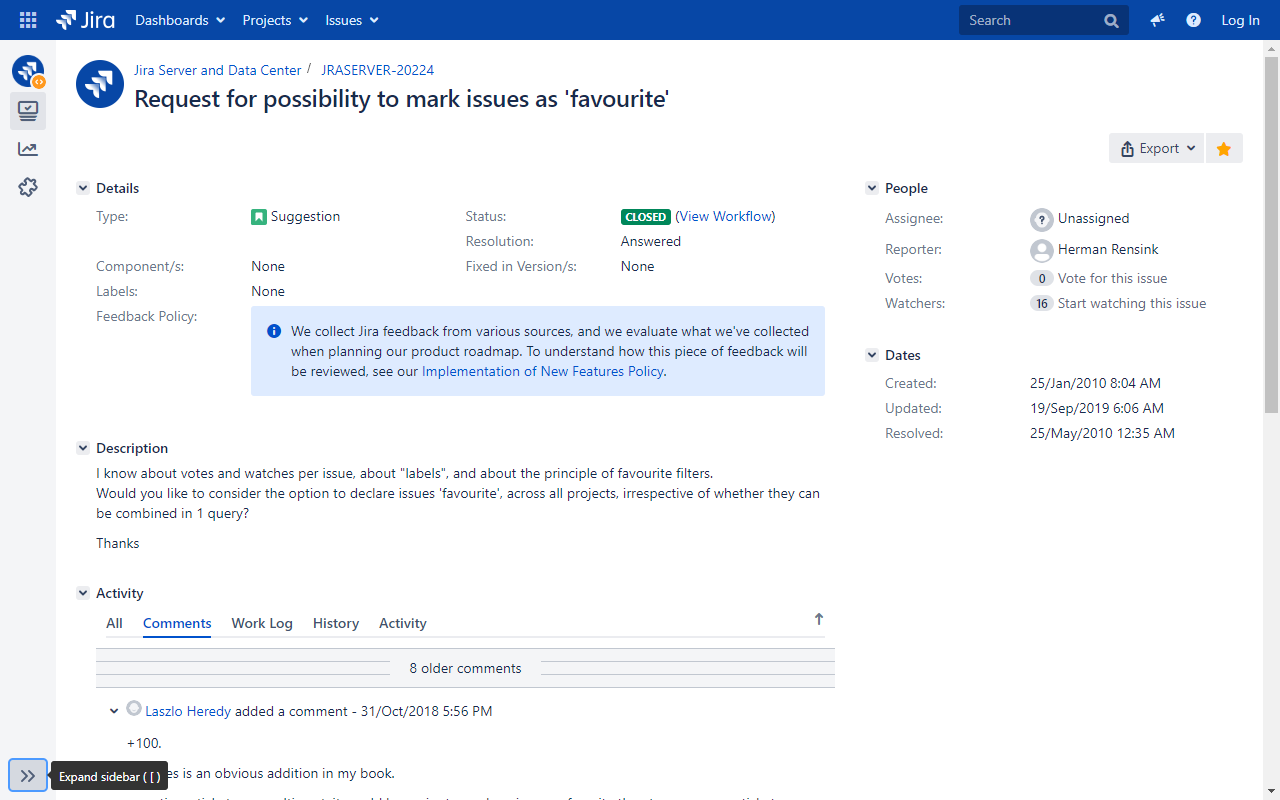Click the sort order up arrow icon
The image size is (1280, 800).
pyautogui.click(x=819, y=619)
